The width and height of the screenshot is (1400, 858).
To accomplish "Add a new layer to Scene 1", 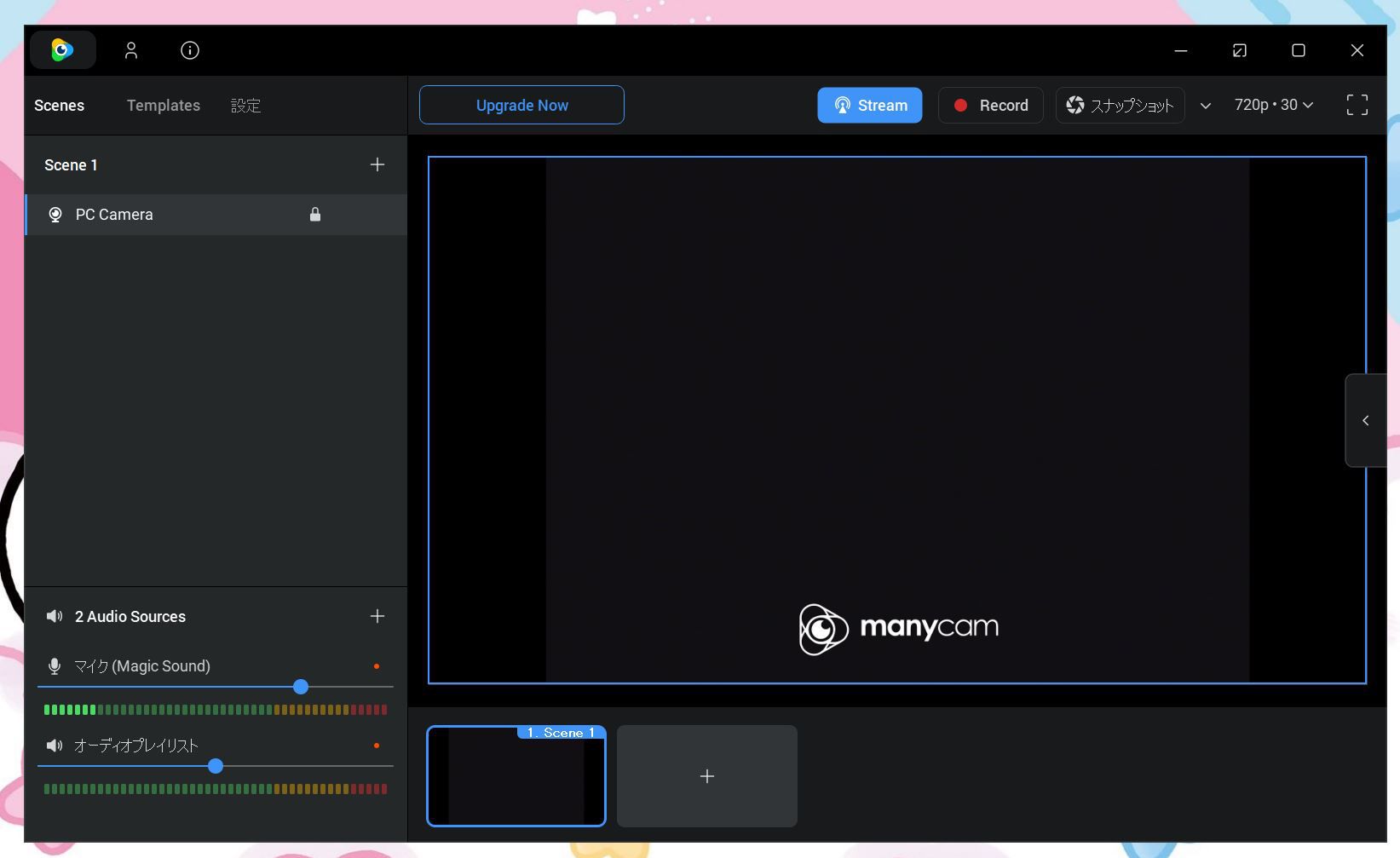I will tap(377, 164).
